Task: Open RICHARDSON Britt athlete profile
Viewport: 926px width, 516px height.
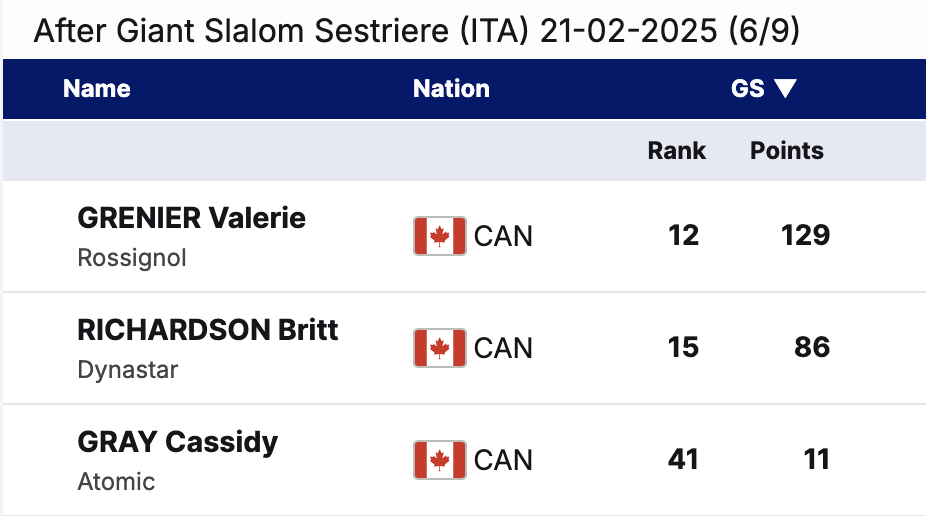Action: (x=208, y=330)
